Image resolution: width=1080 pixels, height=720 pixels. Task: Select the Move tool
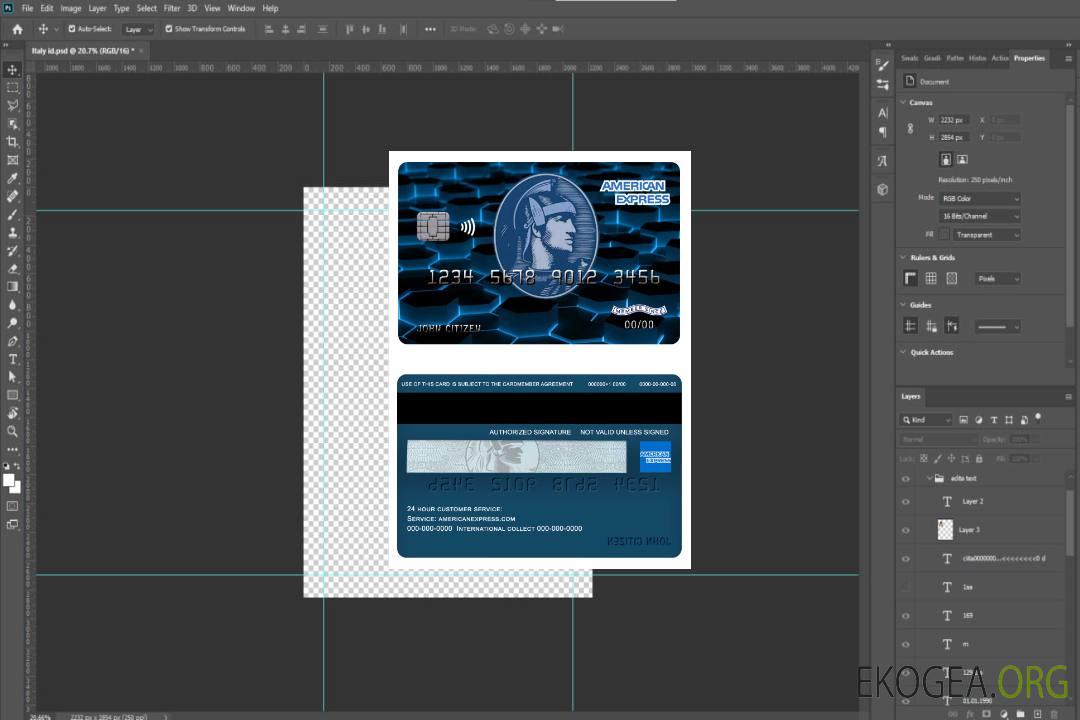click(x=12, y=70)
